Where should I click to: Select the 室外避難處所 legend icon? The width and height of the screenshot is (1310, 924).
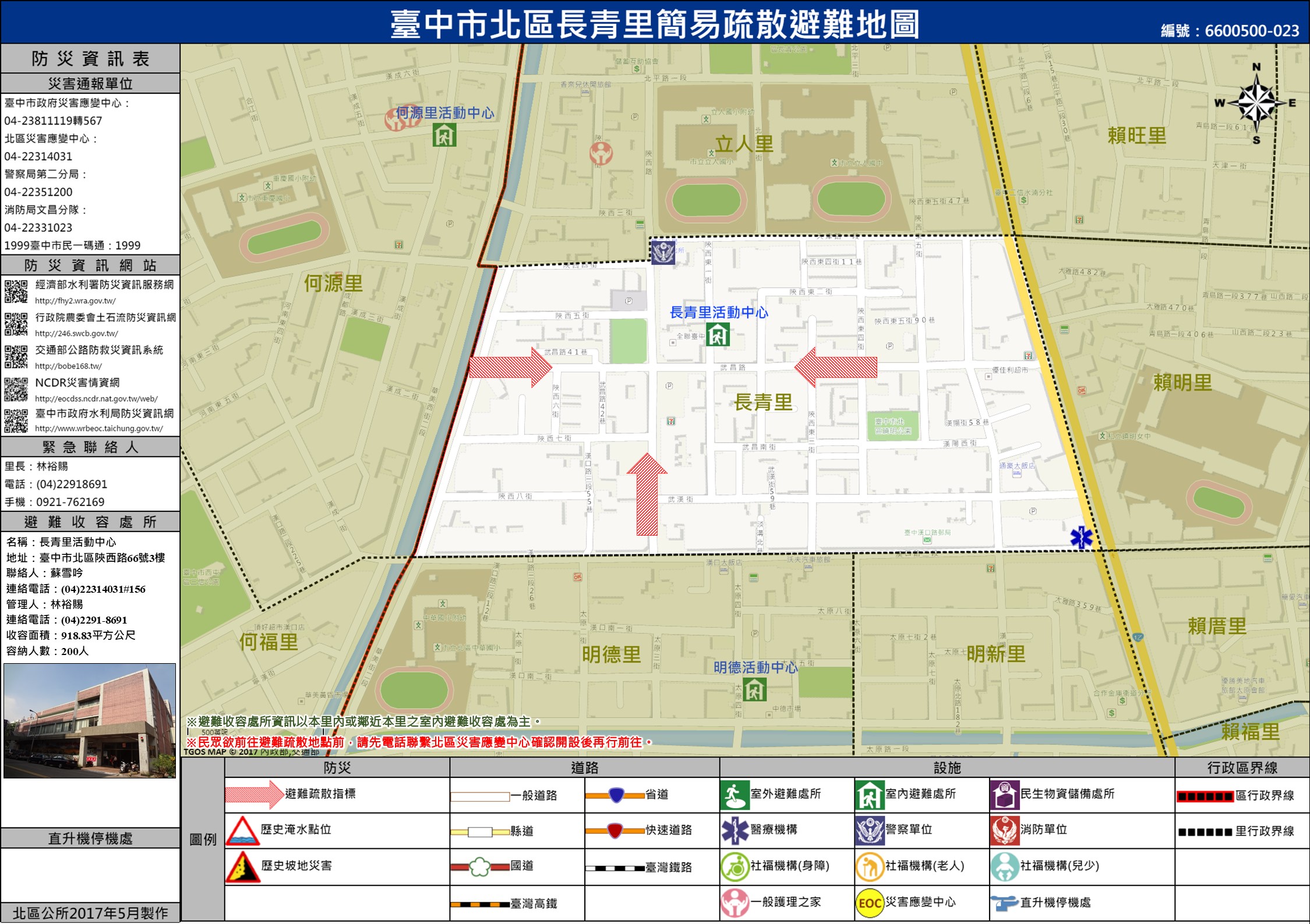735,795
